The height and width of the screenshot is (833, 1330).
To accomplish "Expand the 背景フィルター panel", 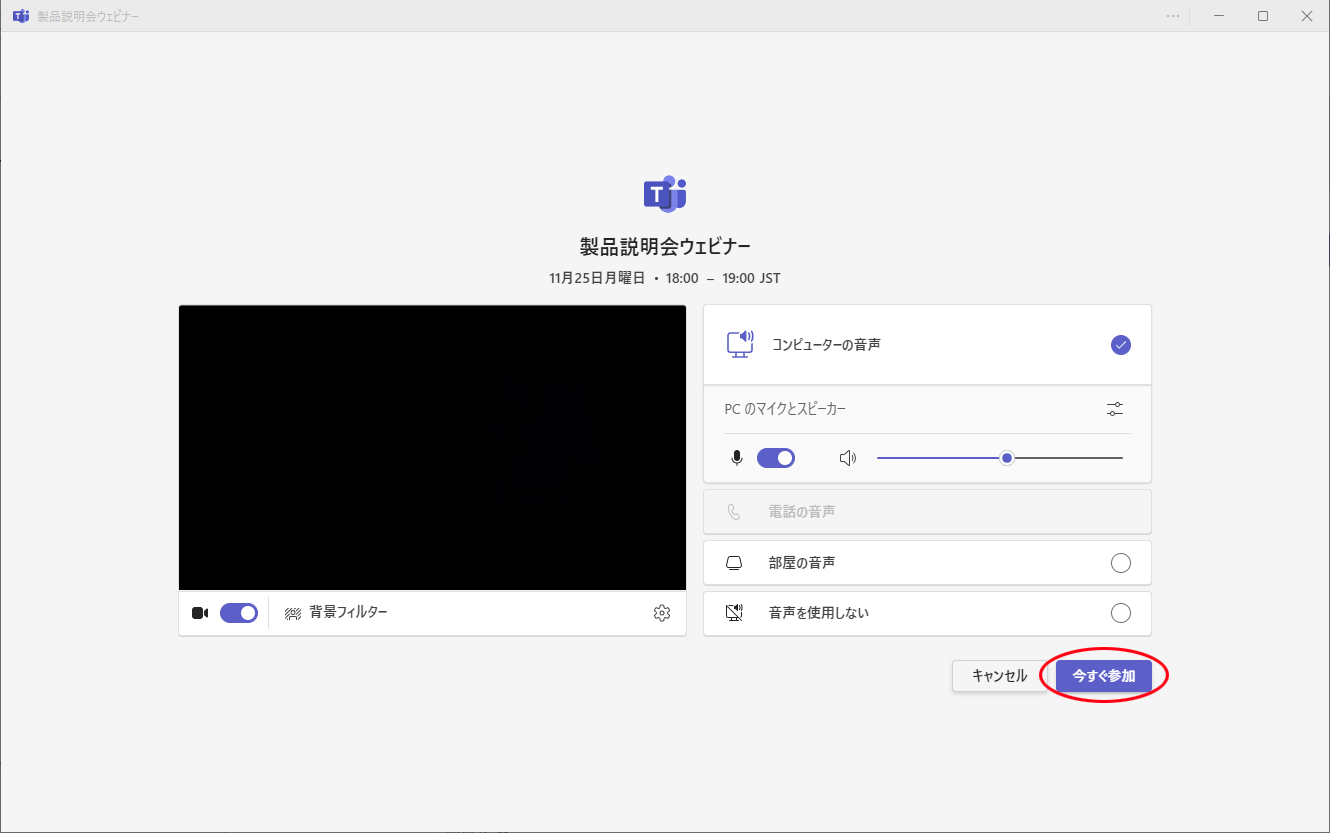I will point(350,612).
